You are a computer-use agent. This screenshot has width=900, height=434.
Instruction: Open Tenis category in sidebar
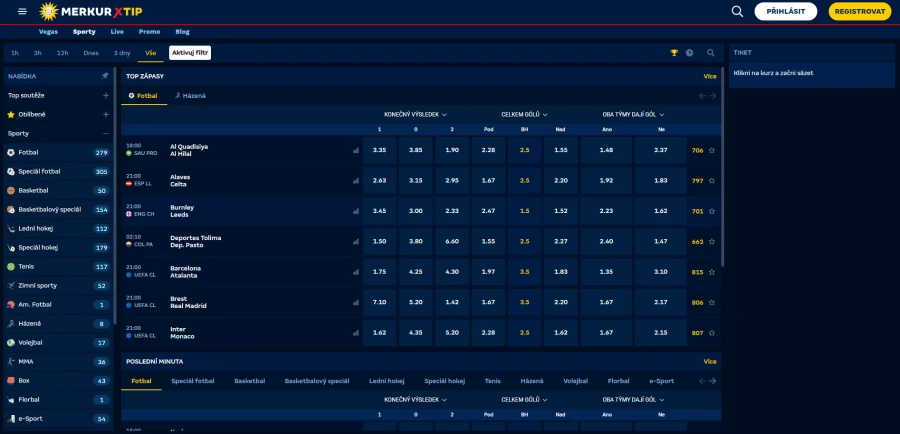point(58,266)
